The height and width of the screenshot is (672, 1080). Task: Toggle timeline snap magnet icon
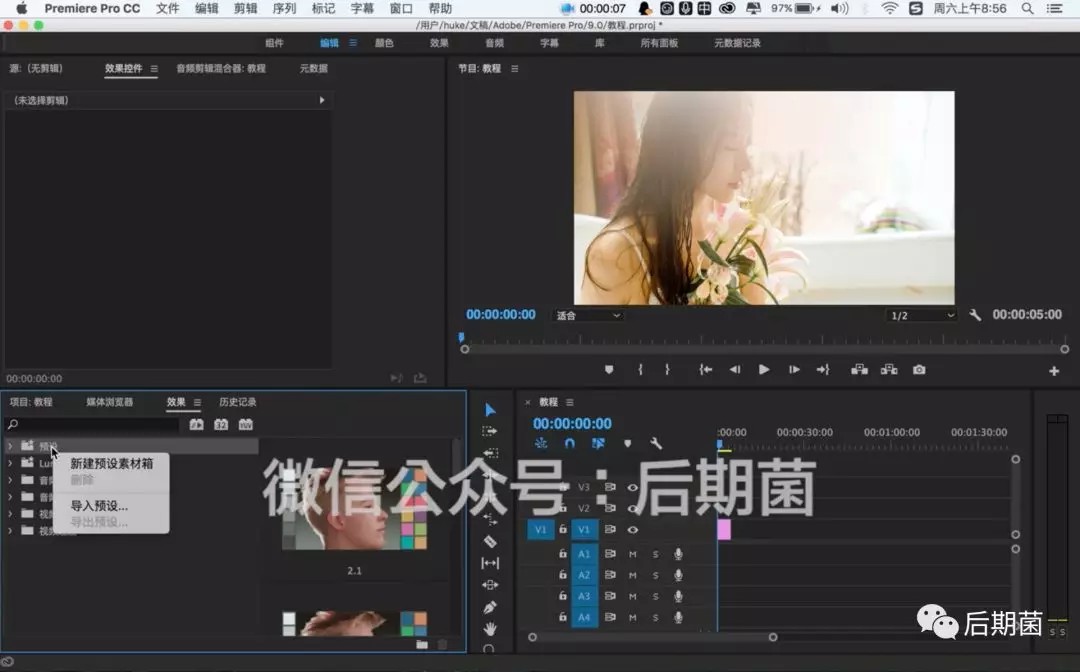pos(570,443)
